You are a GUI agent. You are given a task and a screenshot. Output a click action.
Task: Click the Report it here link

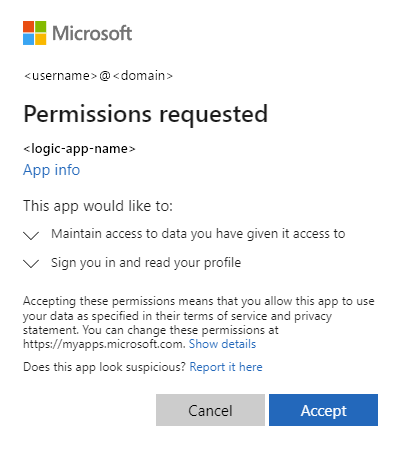226,367
